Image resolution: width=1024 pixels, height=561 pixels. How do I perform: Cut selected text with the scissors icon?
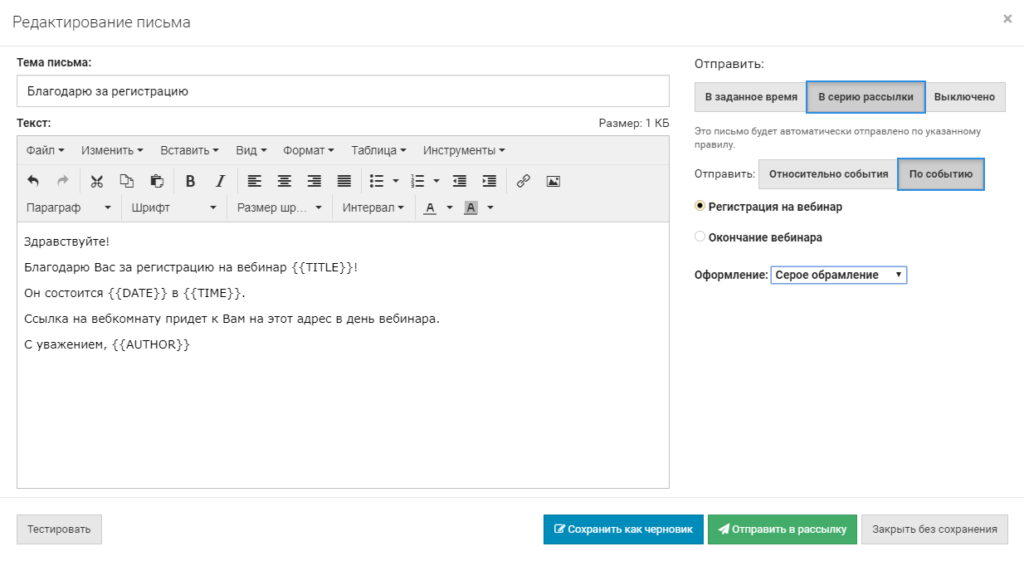tap(97, 181)
